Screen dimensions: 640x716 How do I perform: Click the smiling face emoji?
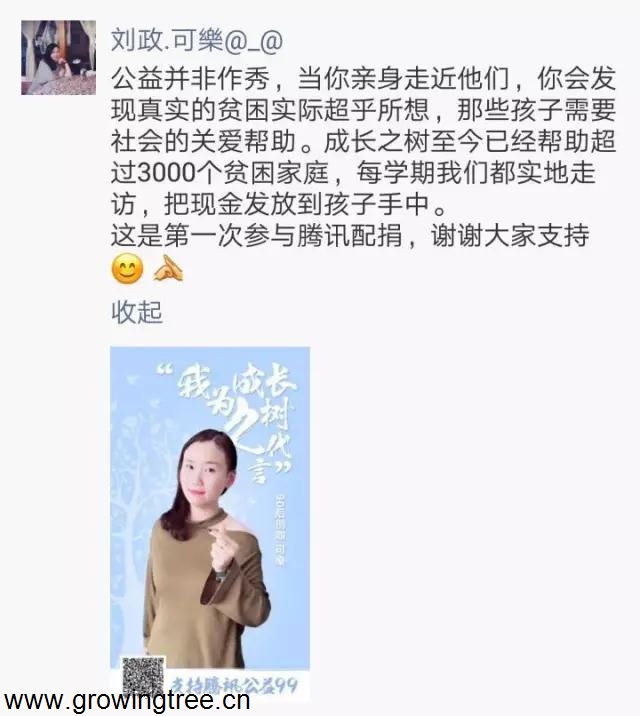[x=127, y=268]
